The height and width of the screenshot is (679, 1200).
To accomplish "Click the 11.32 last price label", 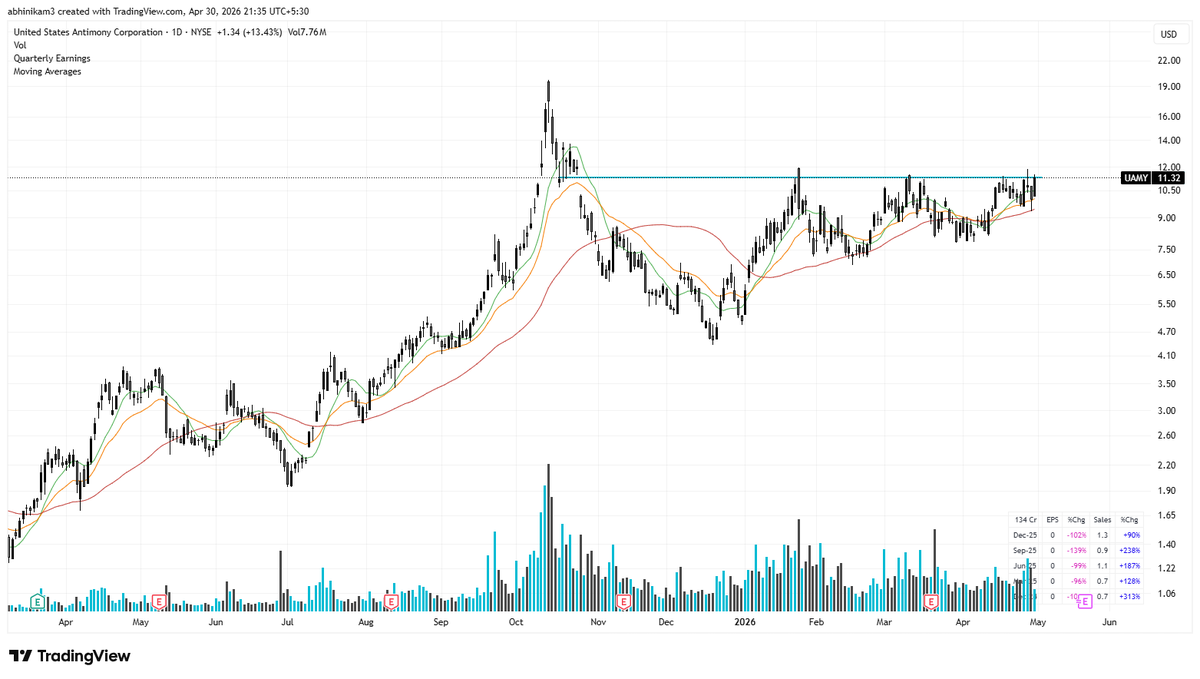I will 1169,177.
